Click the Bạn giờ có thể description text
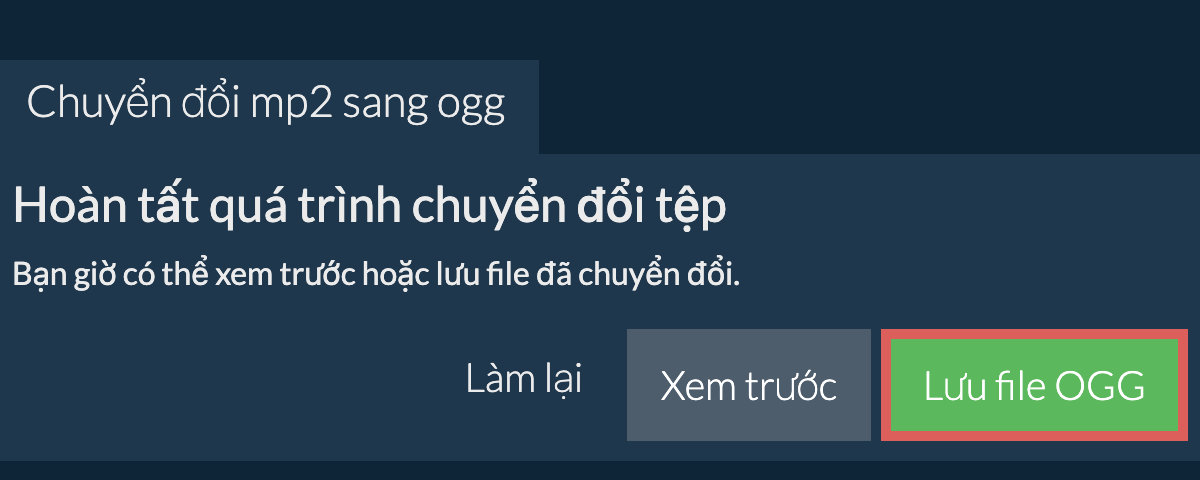The height and width of the screenshot is (480, 1200). click(375, 274)
